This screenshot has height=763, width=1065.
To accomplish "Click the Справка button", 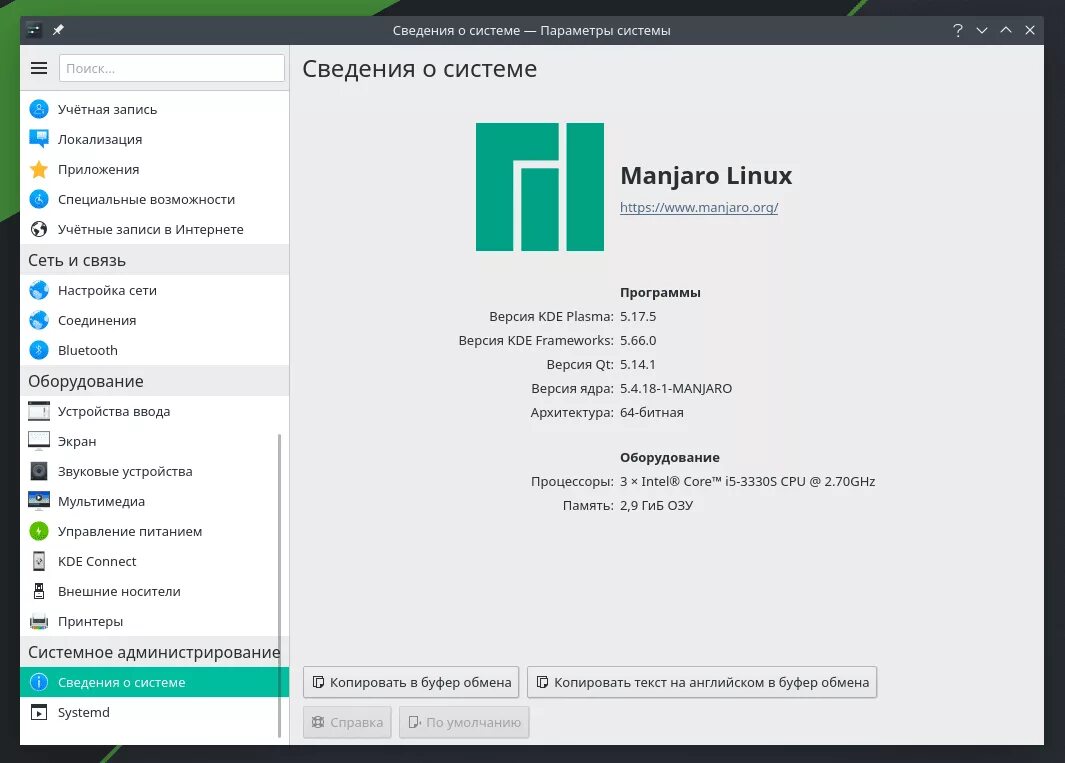I will coord(347,722).
